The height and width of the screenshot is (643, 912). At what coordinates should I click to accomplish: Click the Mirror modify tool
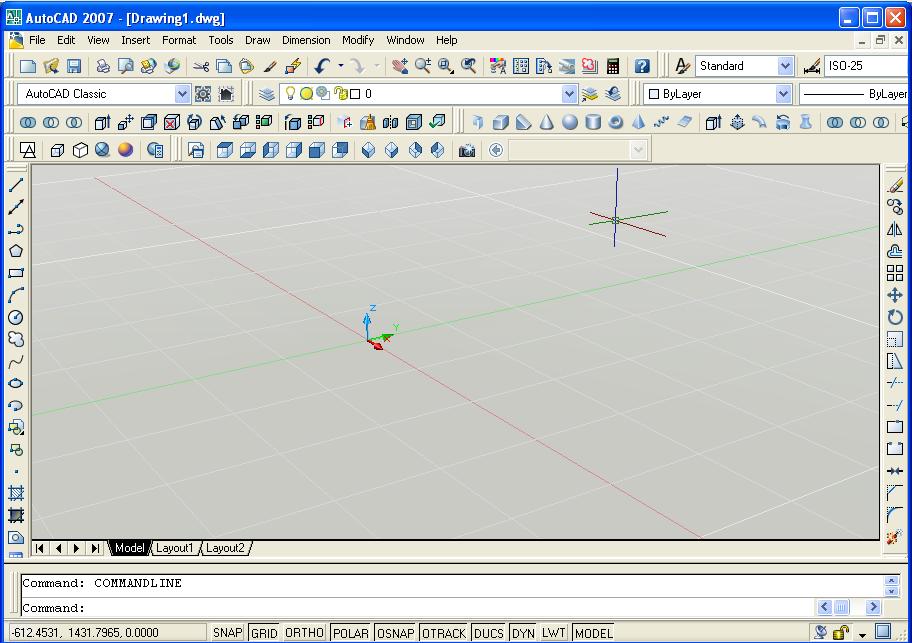[895, 229]
